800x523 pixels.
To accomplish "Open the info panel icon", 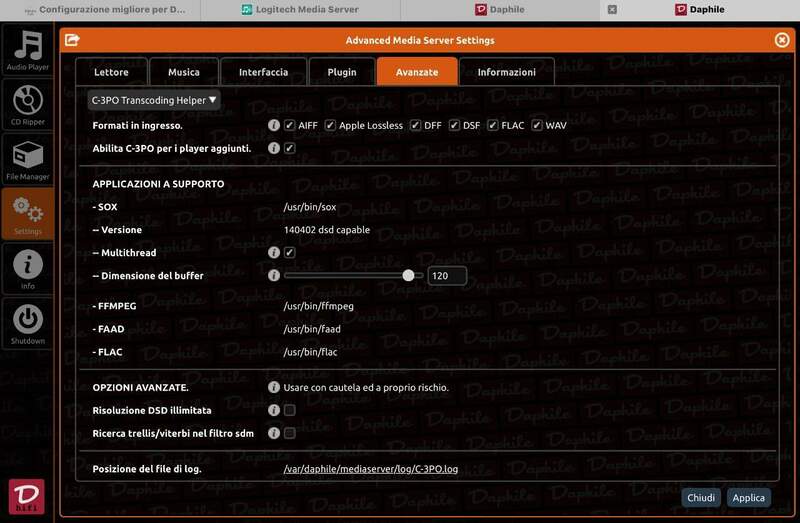I will pos(27,269).
